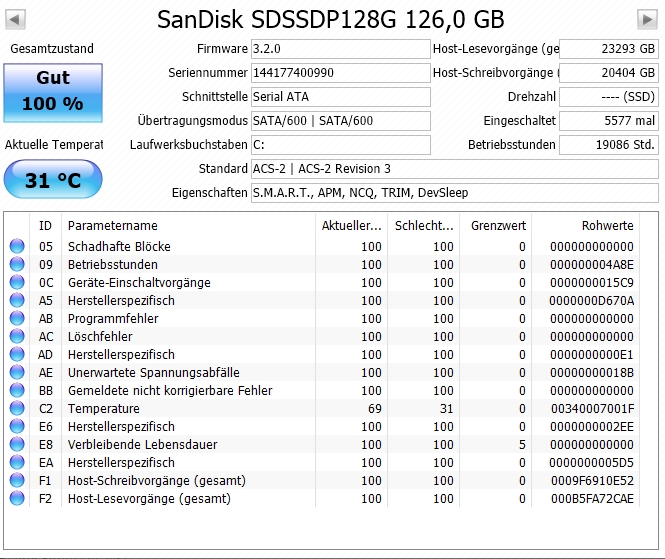The height and width of the screenshot is (559, 665).
Task: Click blue status icon for attribute E6
Action: [x=17, y=427]
